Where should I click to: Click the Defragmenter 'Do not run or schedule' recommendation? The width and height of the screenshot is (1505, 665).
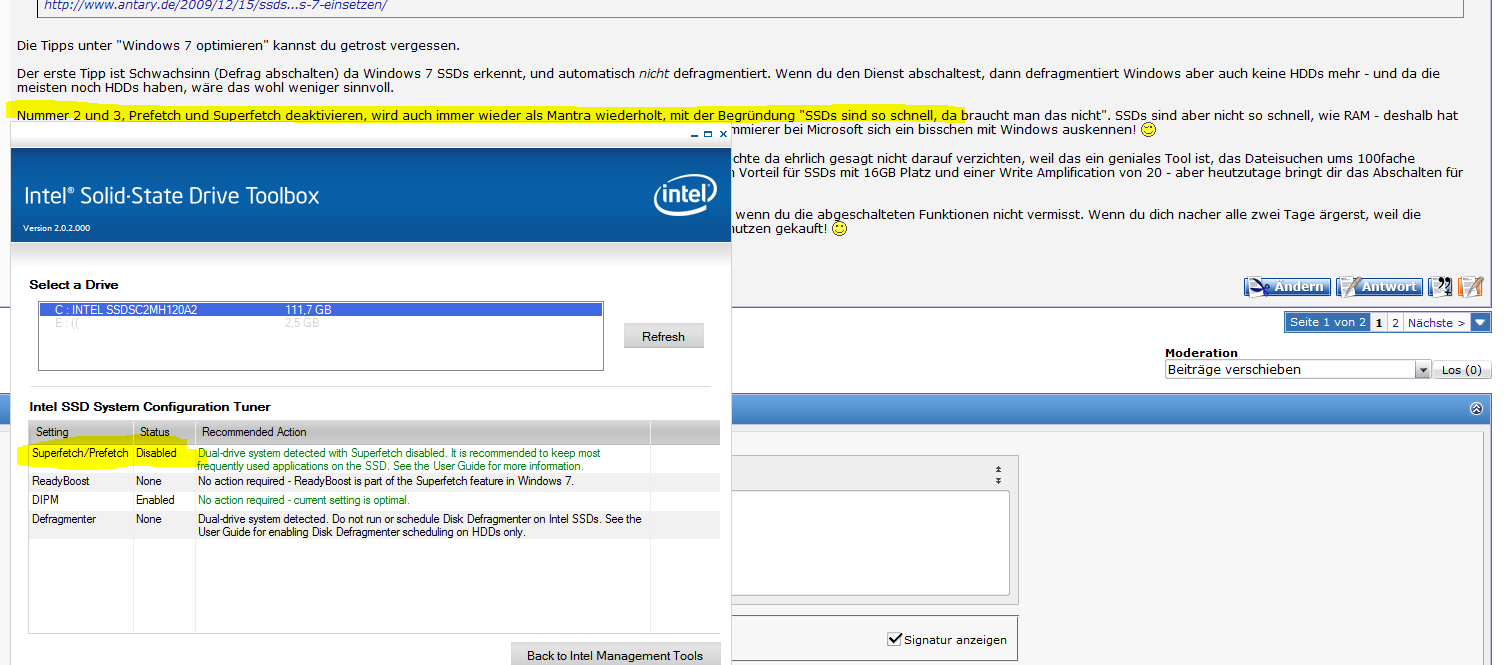(420, 525)
